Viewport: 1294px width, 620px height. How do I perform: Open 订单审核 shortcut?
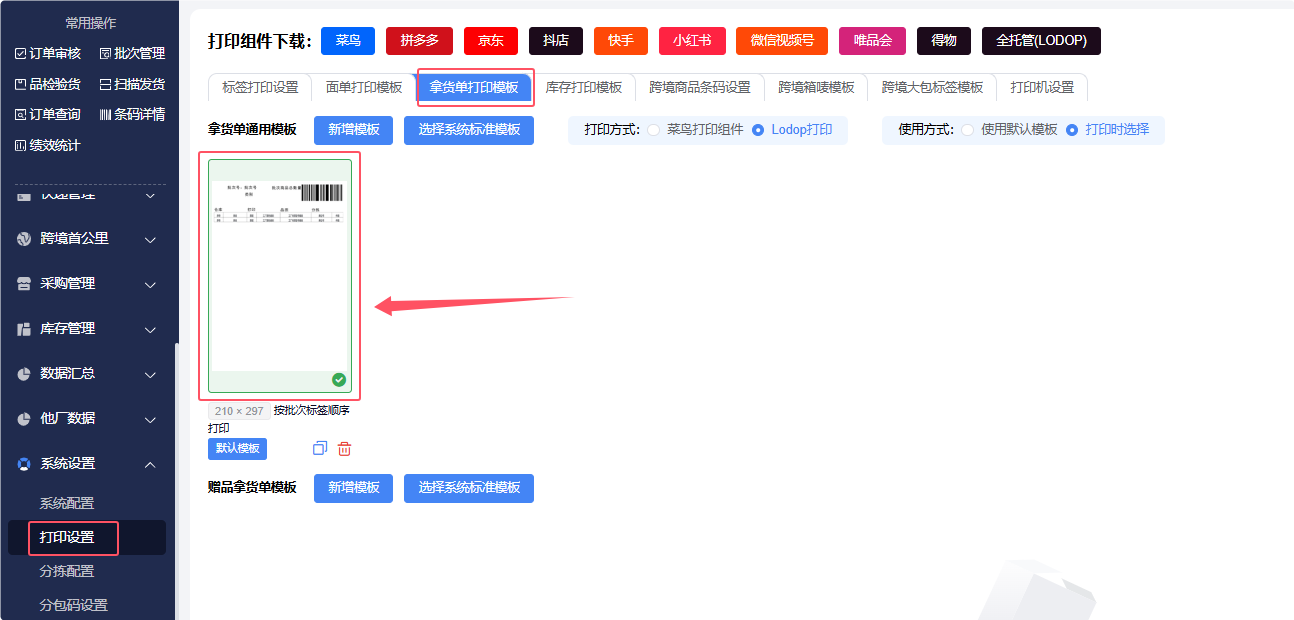point(48,53)
